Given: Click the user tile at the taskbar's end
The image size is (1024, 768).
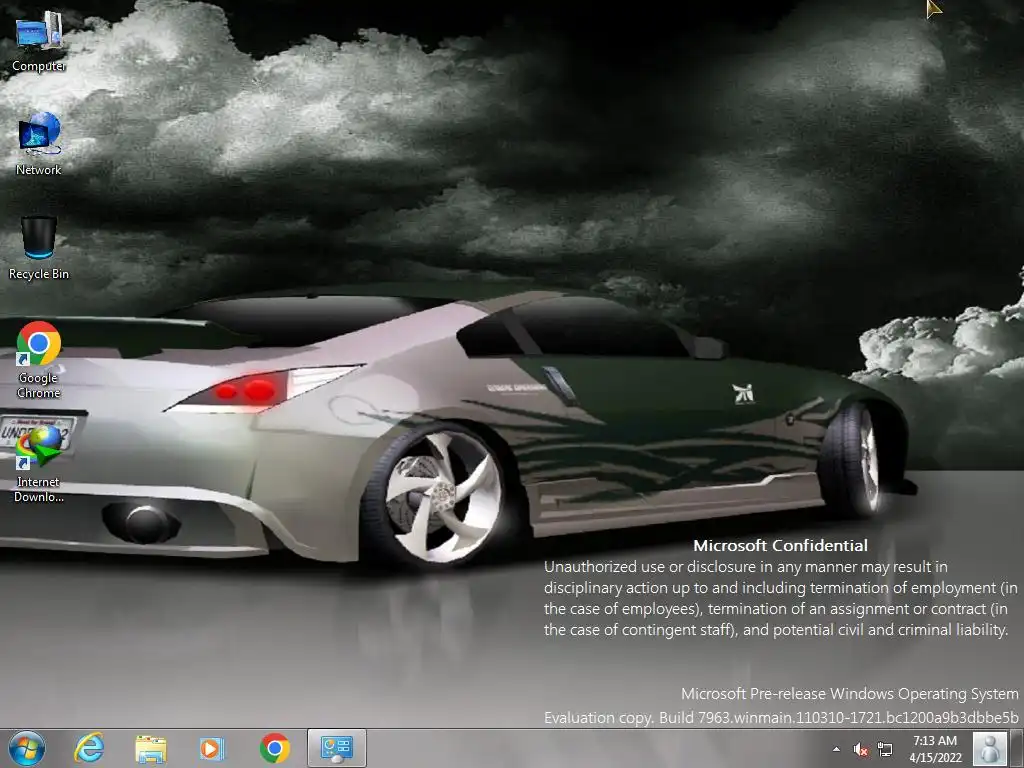Looking at the screenshot, I should click(x=990, y=748).
